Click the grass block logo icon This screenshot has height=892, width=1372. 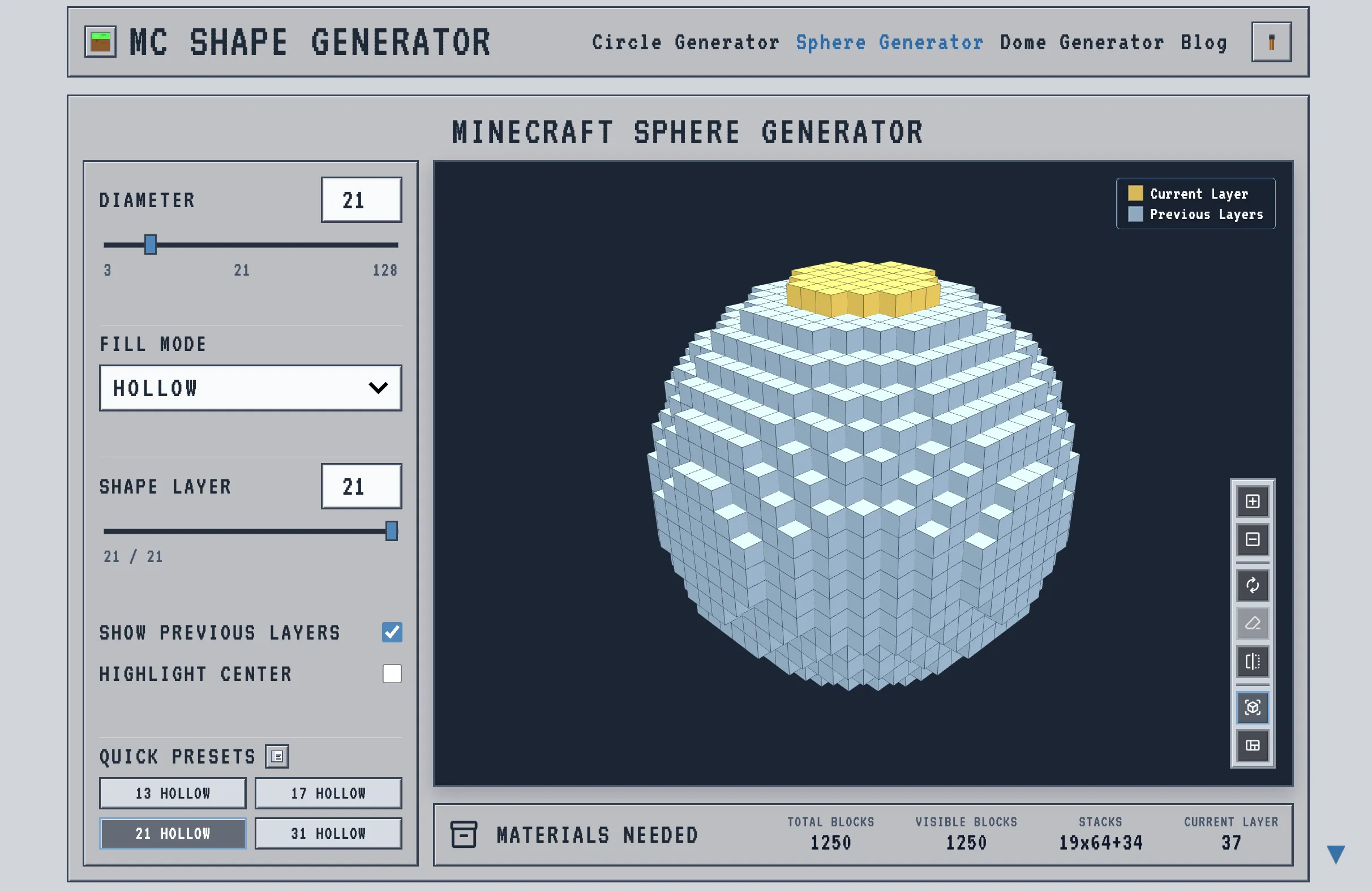(100, 41)
